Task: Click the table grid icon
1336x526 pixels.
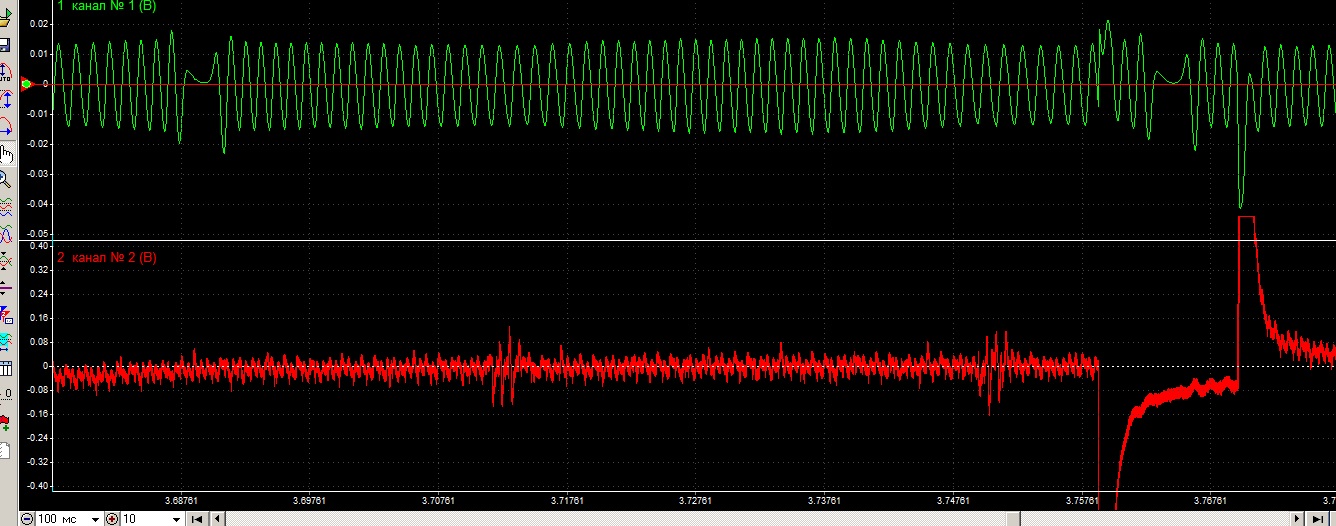Action: point(6,367)
